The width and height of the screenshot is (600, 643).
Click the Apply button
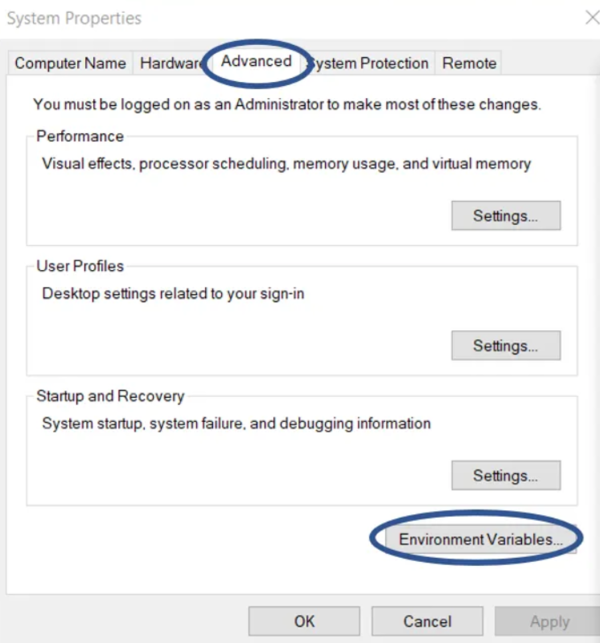tap(549, 621)
